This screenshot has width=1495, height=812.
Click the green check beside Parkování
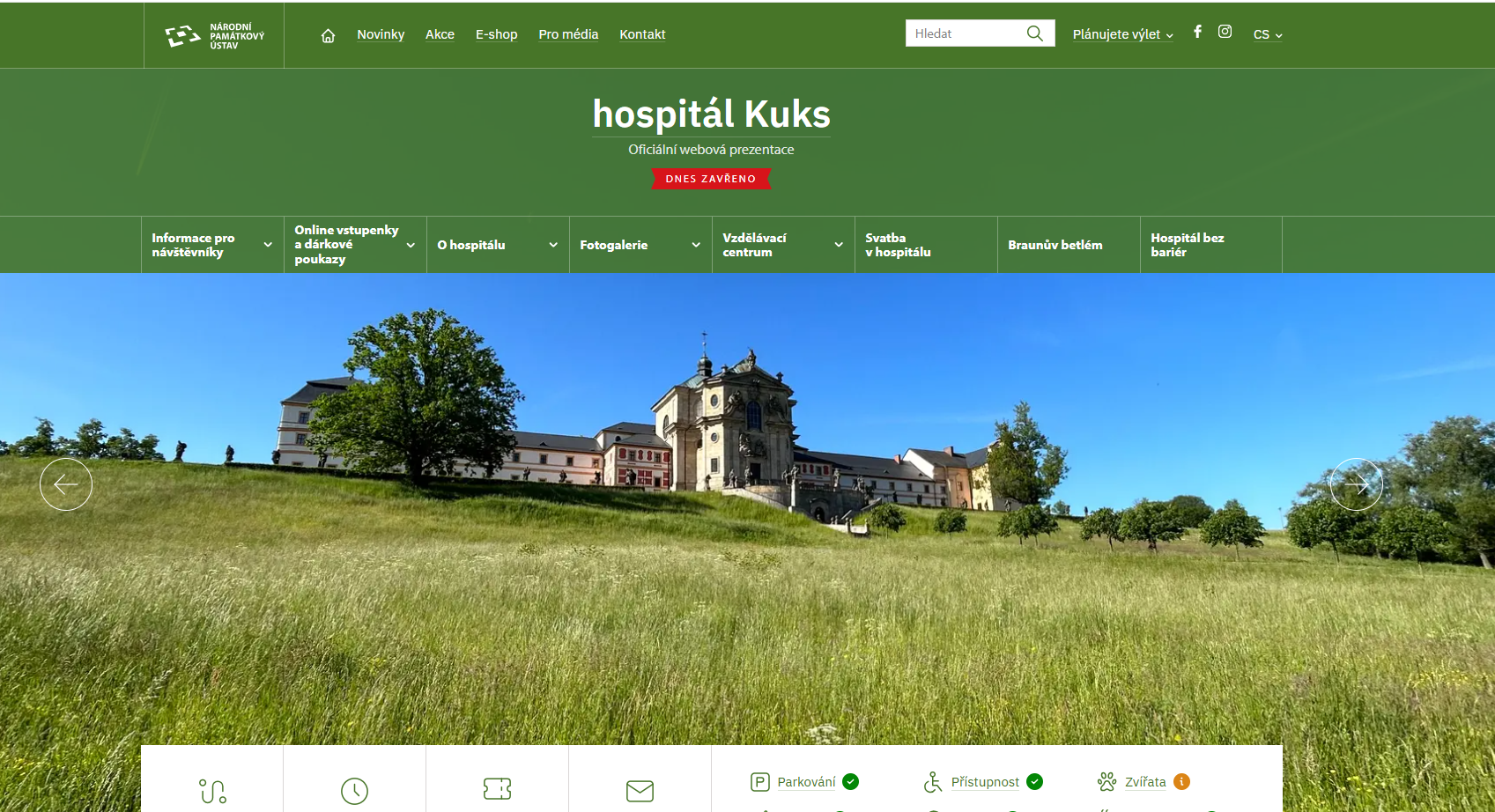[x=850, y=782]
